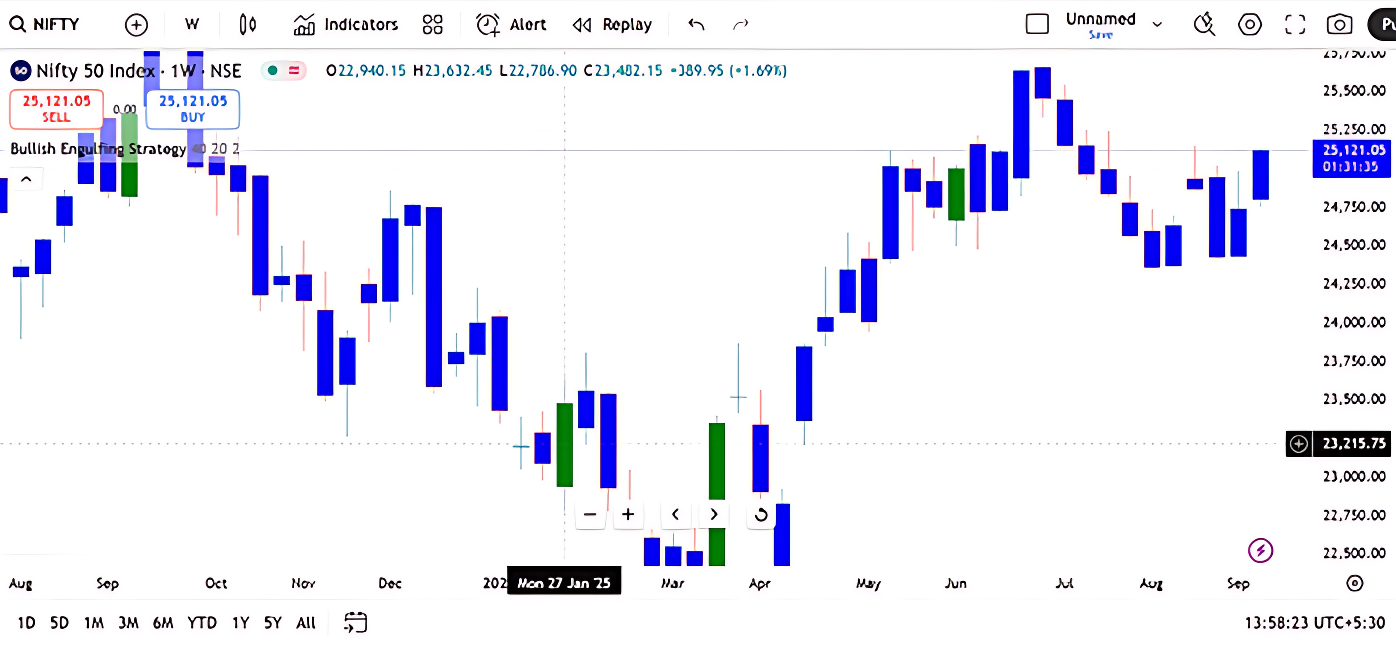
Task: Open chart settings hexagon icon
Action: pos(1250,24)
